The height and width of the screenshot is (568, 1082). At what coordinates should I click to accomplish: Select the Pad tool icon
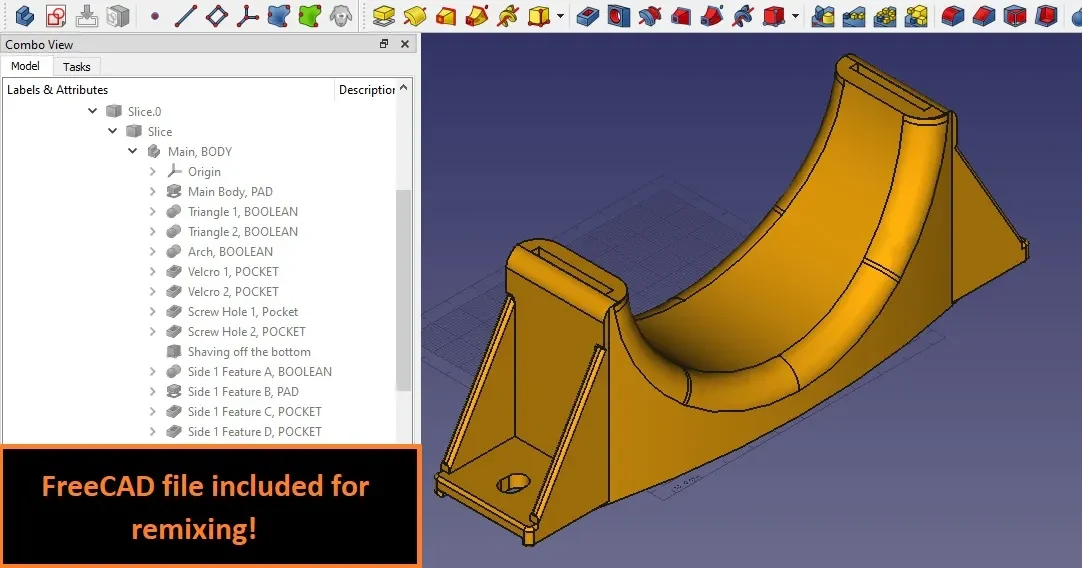coord(383,15)
